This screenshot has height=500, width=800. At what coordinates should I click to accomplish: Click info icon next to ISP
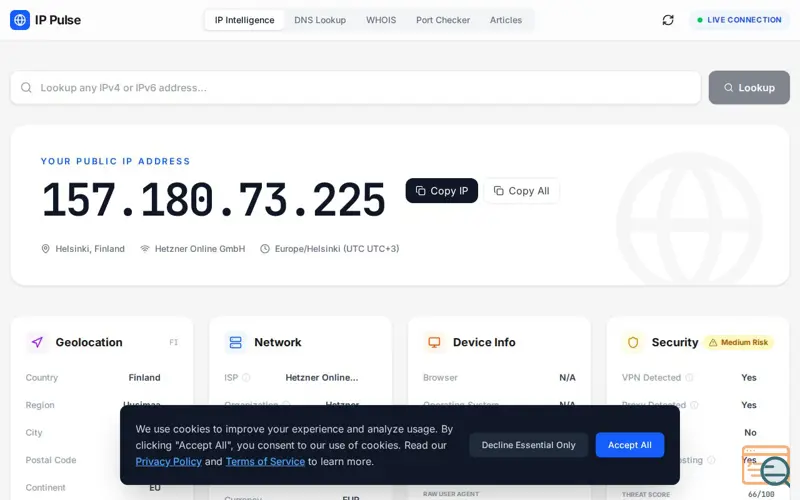[246, 378]
